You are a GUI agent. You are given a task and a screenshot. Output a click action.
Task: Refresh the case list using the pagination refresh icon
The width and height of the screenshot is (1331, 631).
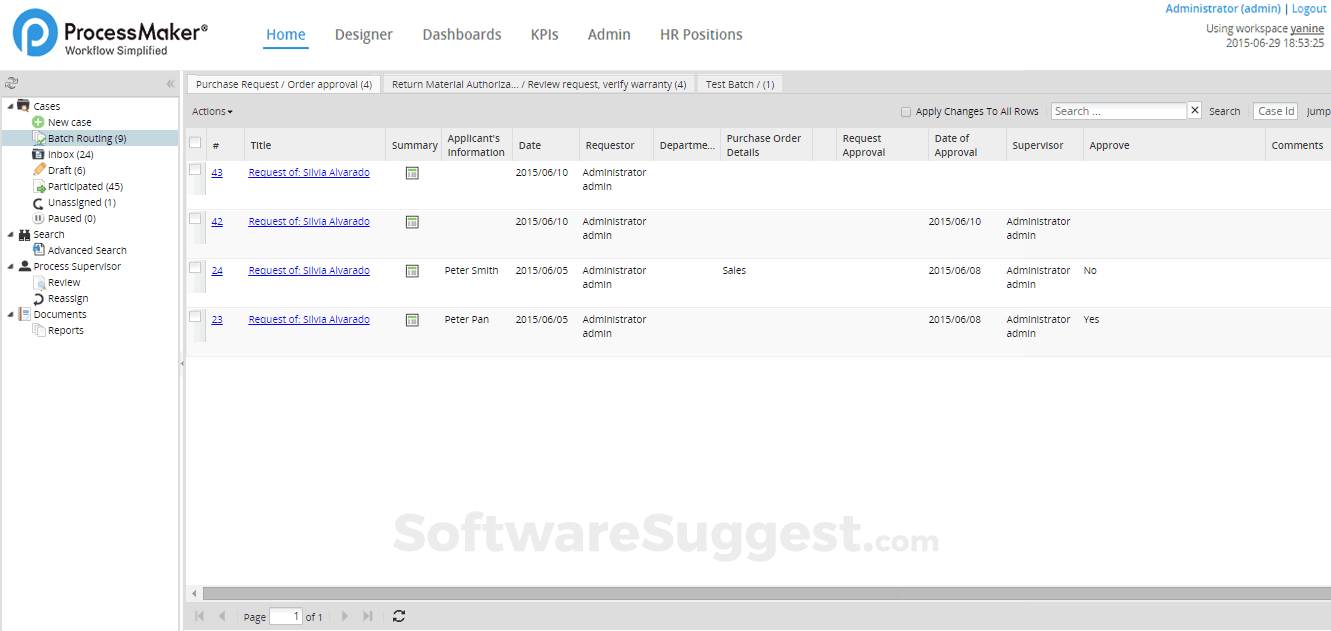click(398, 616)
